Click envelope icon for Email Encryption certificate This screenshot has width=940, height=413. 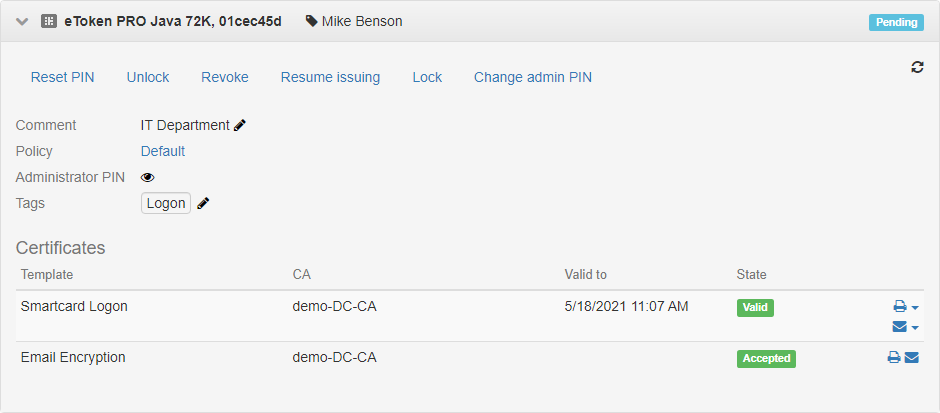click(x=912, y=357)
